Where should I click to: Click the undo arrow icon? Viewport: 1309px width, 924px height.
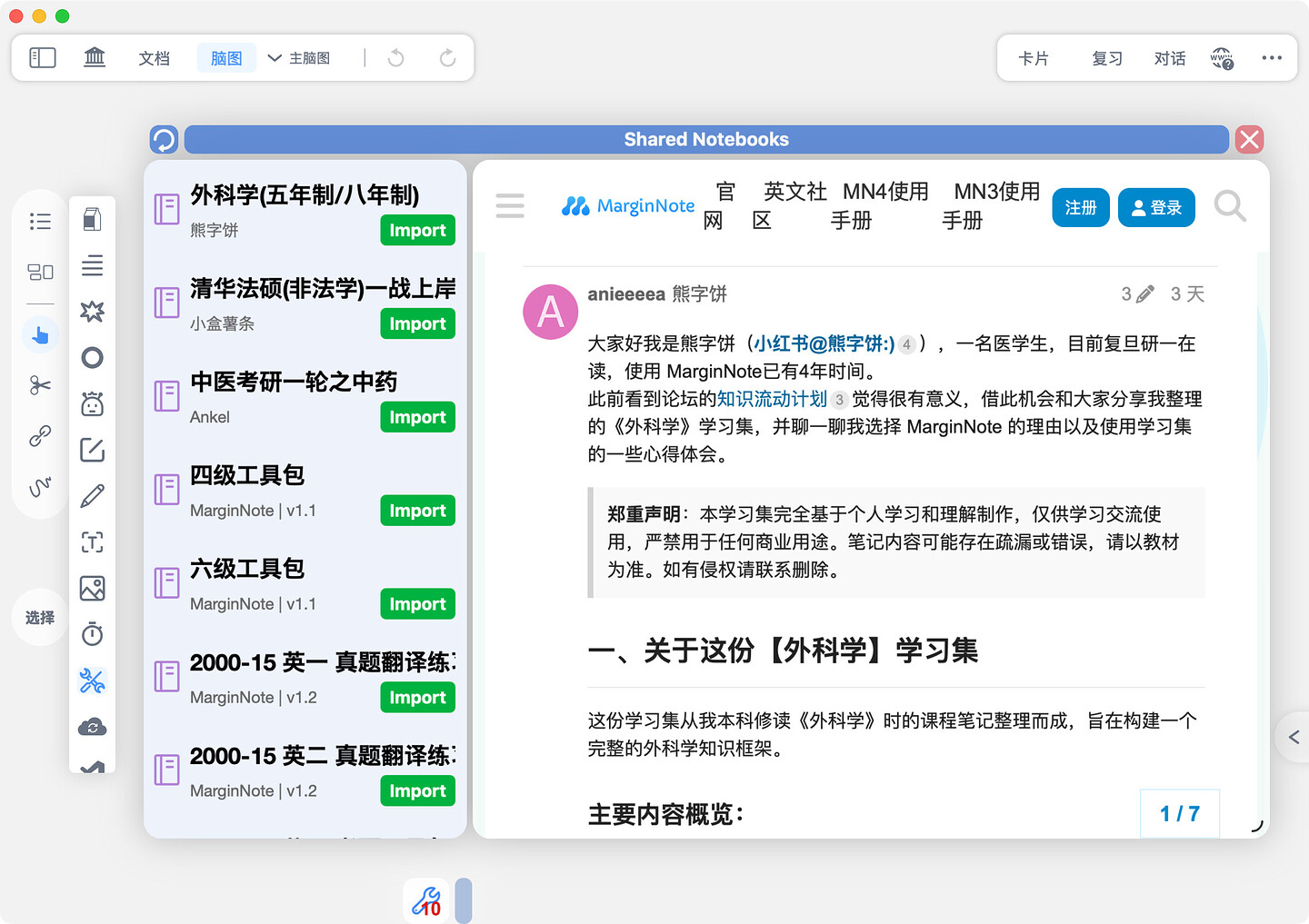396,58
